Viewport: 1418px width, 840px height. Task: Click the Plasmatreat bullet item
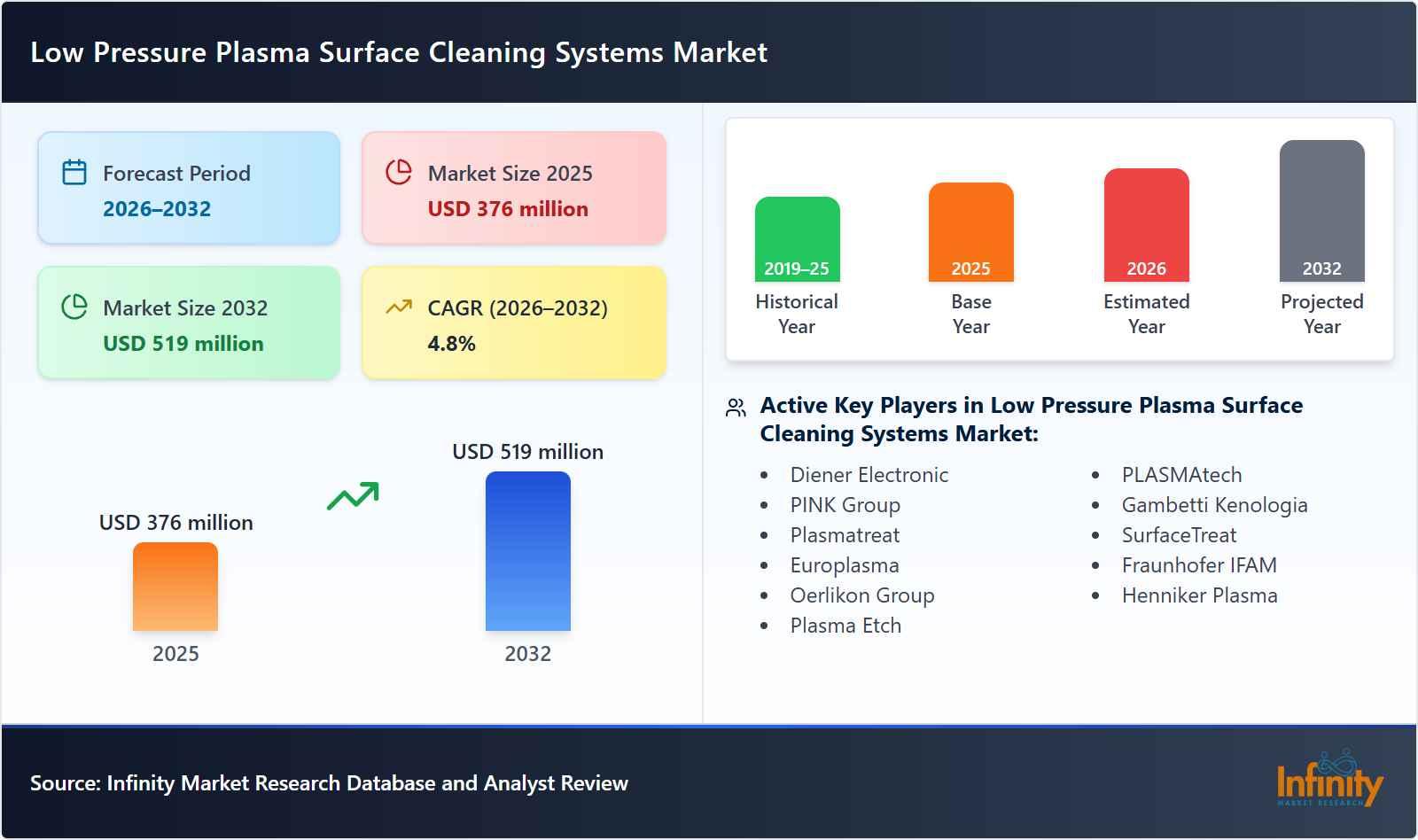[x=845, y=535]
